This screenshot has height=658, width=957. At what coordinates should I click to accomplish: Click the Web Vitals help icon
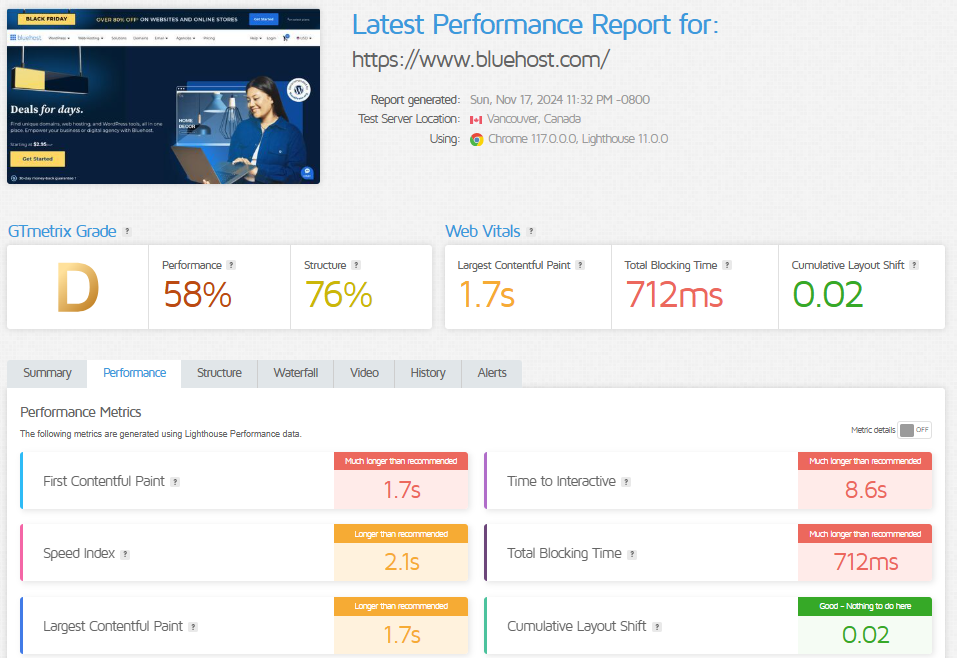(531, 231)
